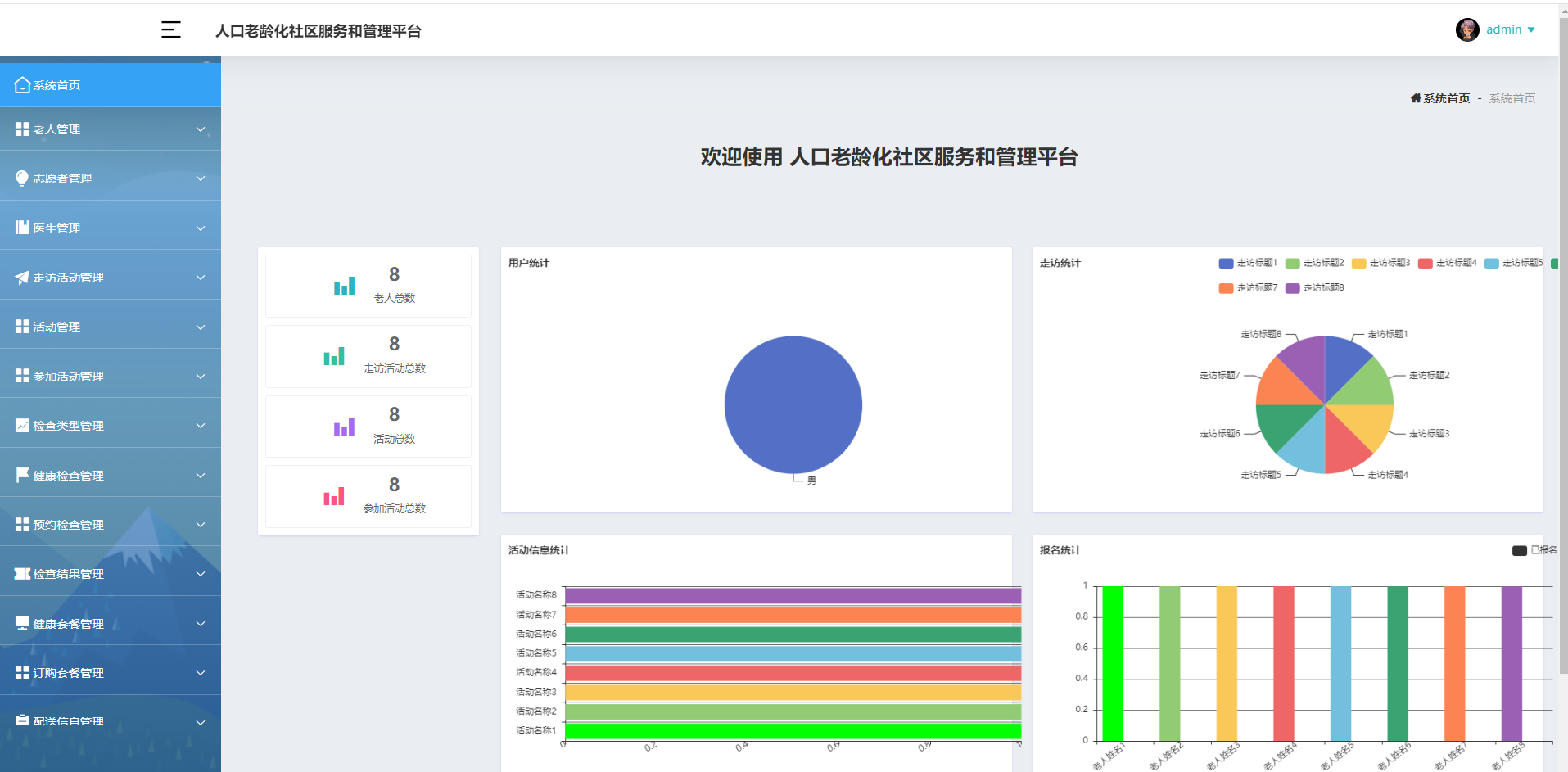
Task: Click the home icon beside 系统首页 in sidebar
Action: [x=22, y=85]
